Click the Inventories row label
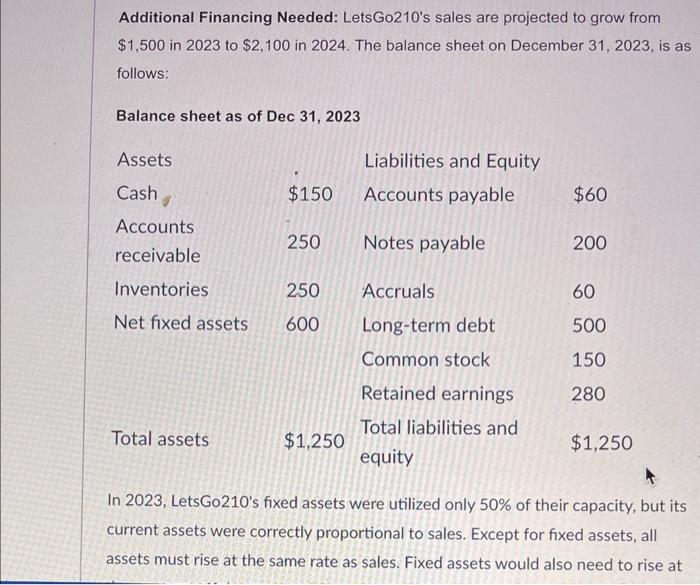700x585 pixels. pyautogui.click(x=161, y=290)
